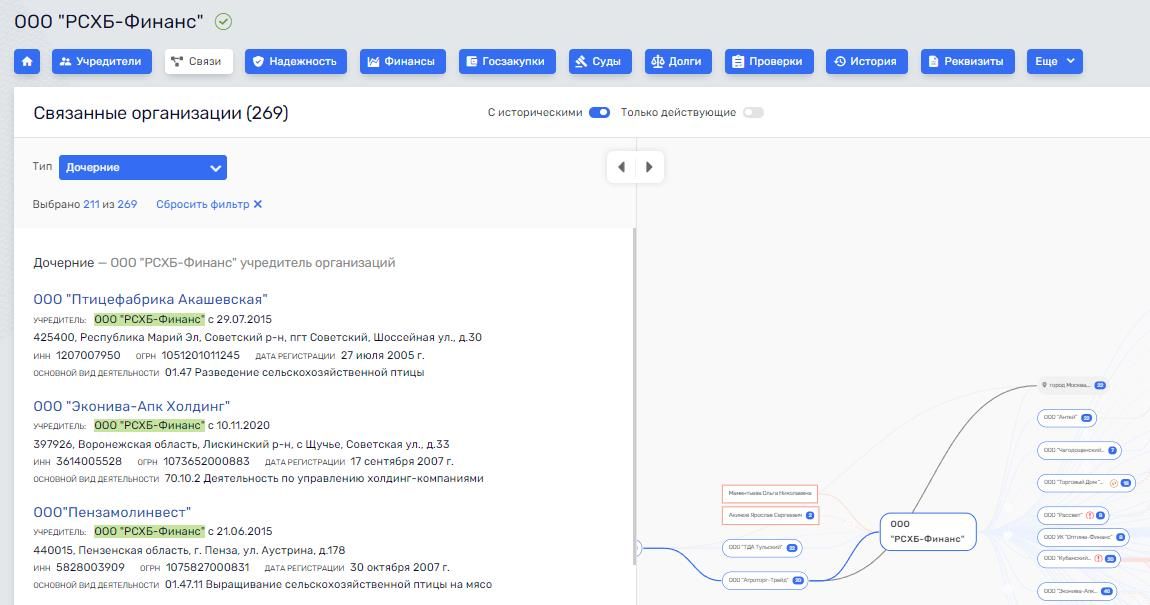
Task: Open the Долги section
Action: pos(678,62)
